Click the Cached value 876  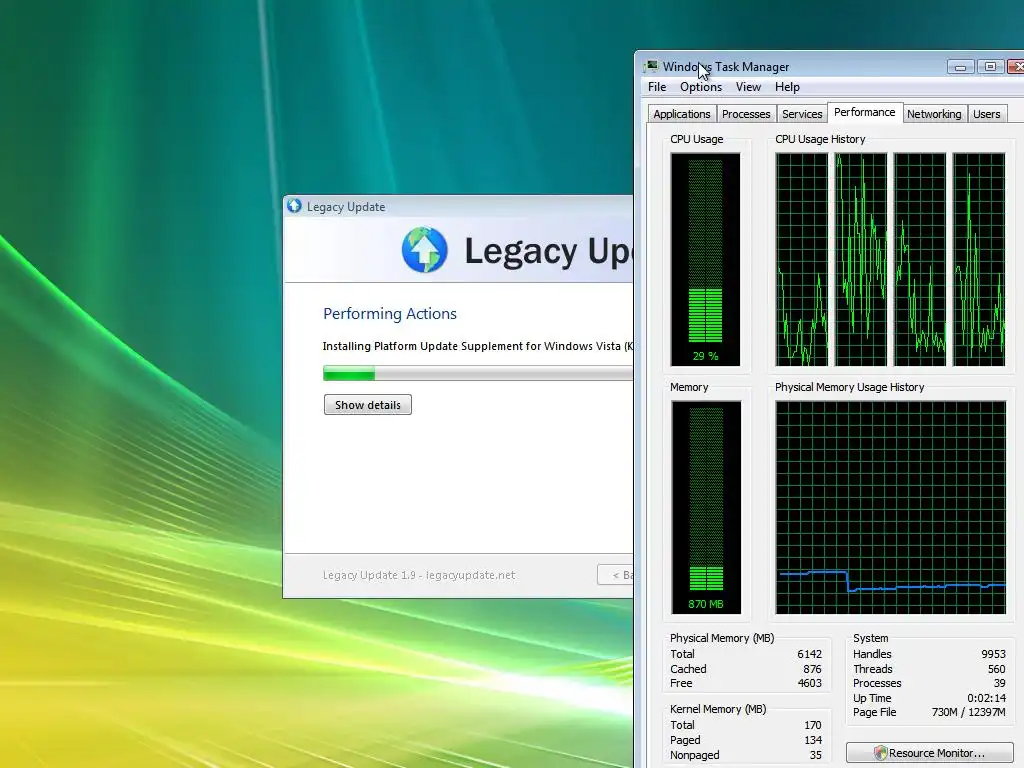pyautogui.click(x=812, y=669)
